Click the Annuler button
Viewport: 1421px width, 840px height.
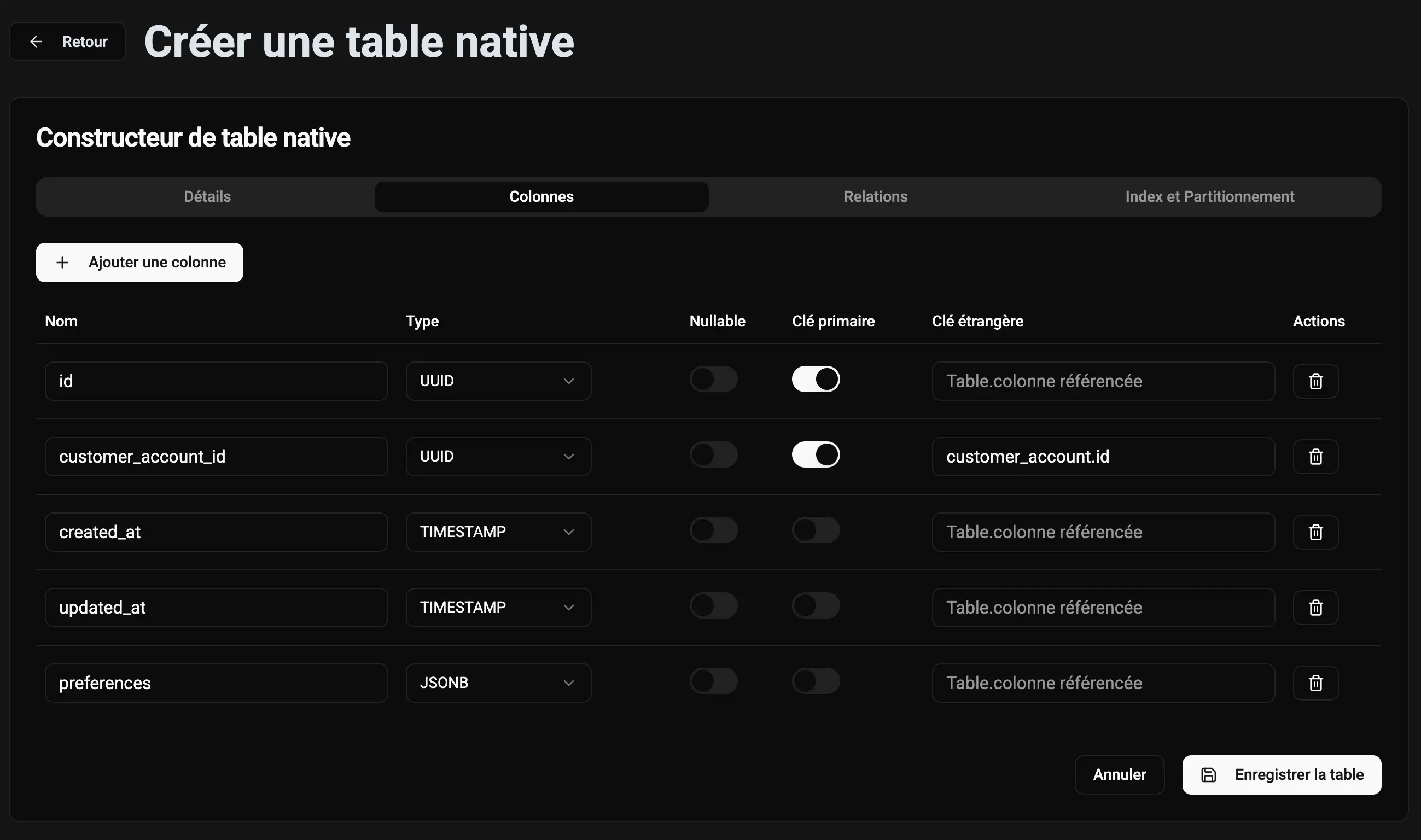click(x=1119, y=775)
